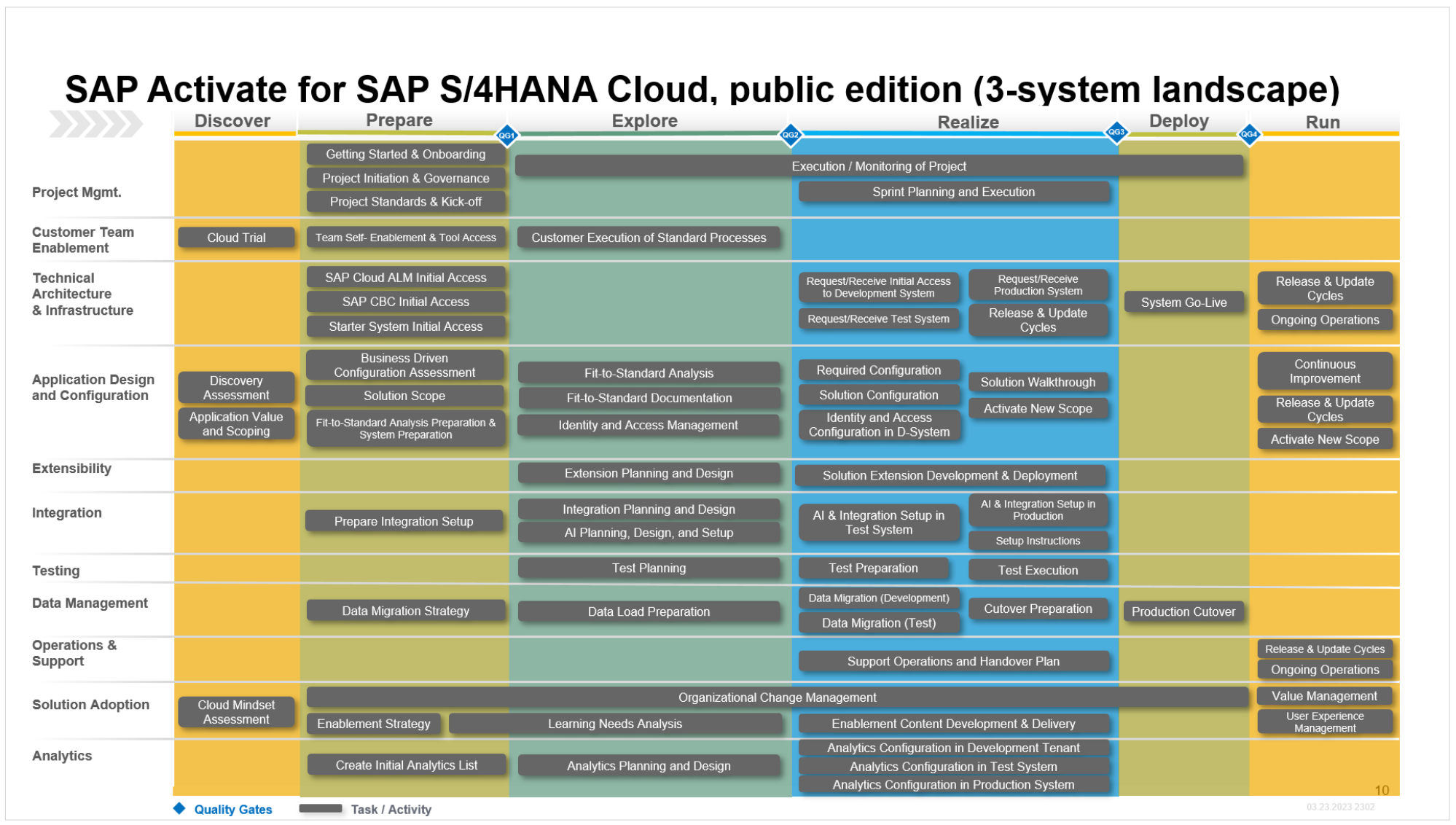Image resolution: width=1456 pixels, height=825 pixels.
Task: Select the Run phase header
Action: (1323, 122)
